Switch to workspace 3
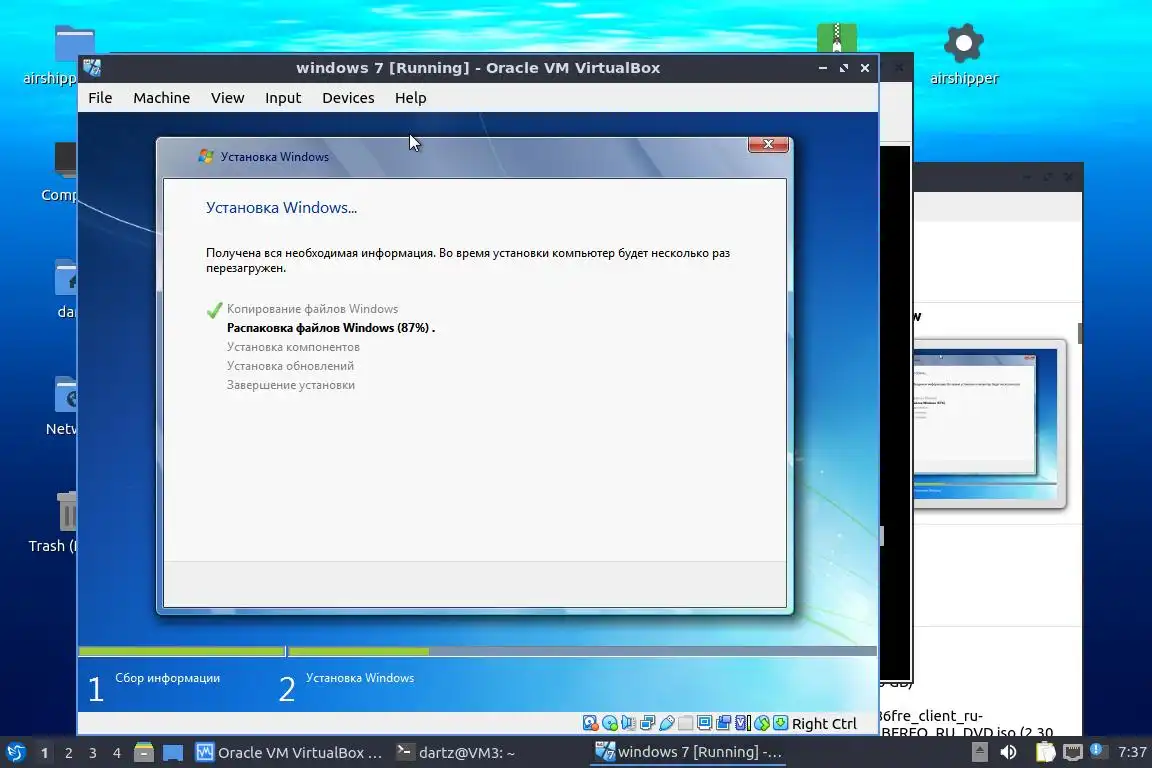1152x768 pixels. [93, 753]
